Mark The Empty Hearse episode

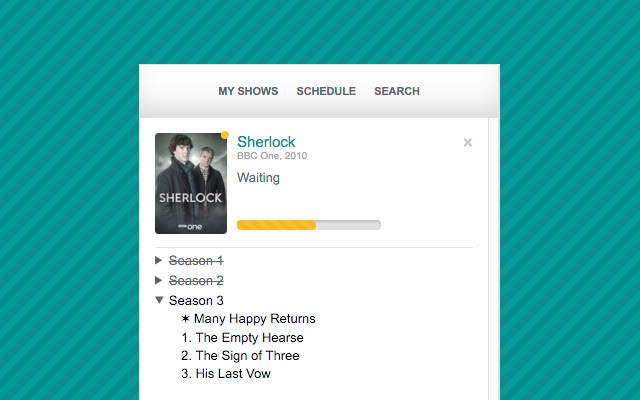[249, 338]
